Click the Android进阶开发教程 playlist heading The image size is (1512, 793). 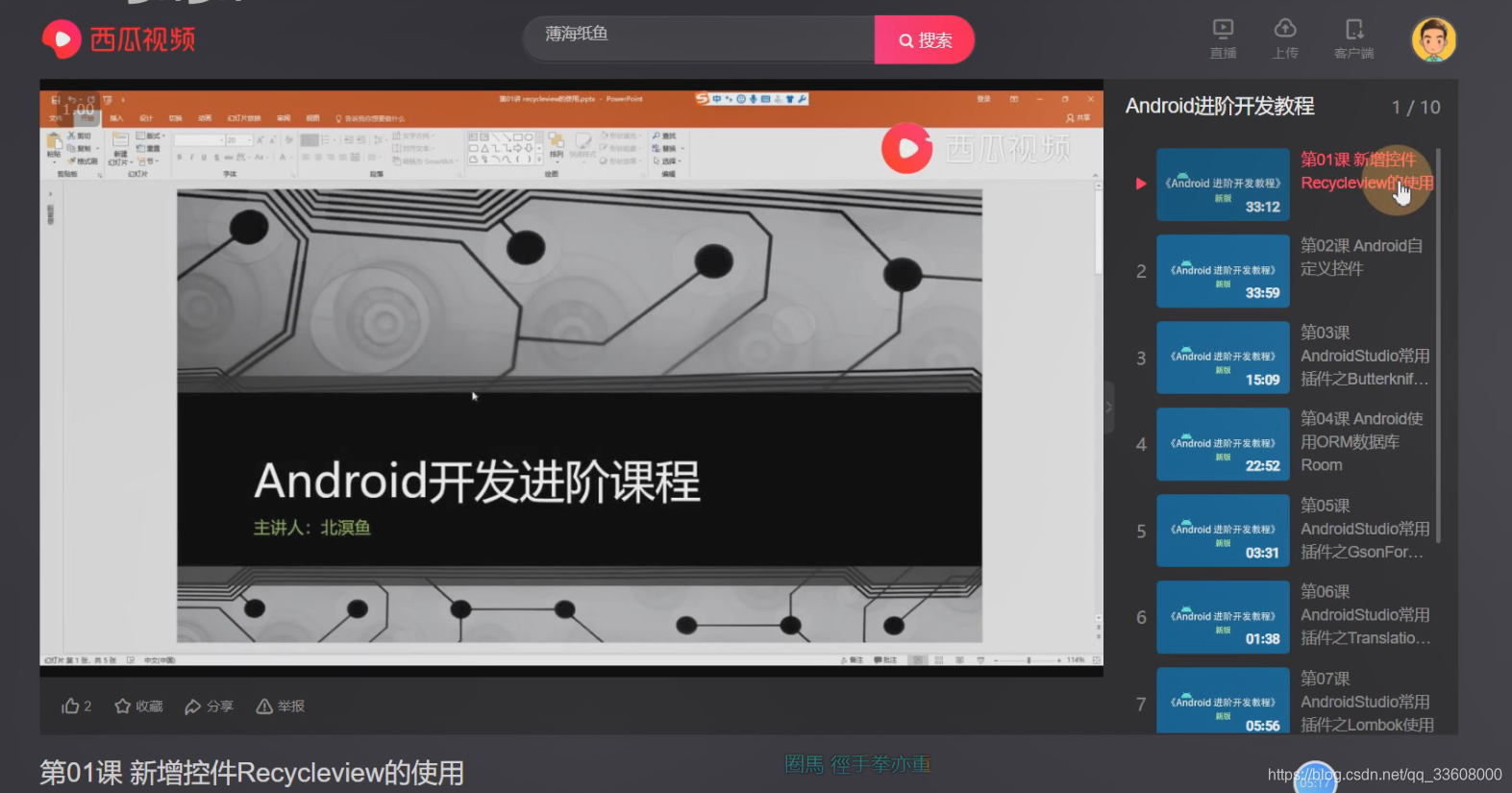tap(1220, 106)
